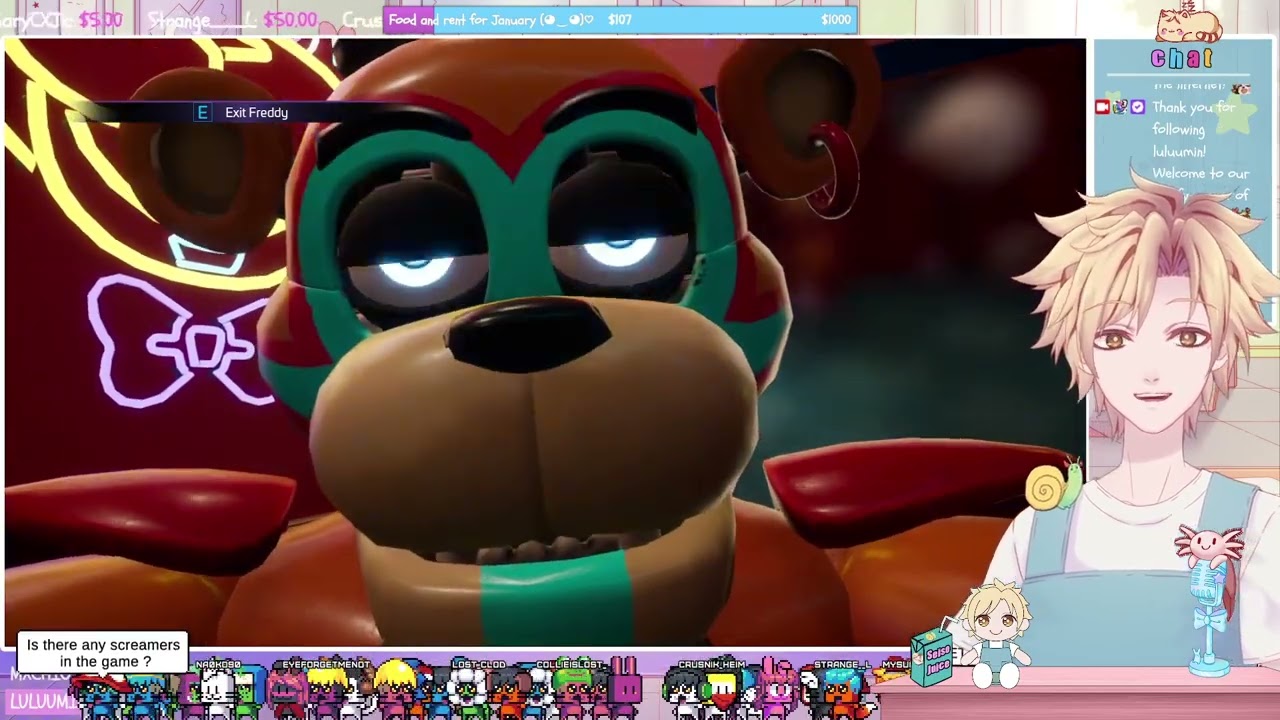
Task: Click the E key prompt icon
Action: point(203,112)
